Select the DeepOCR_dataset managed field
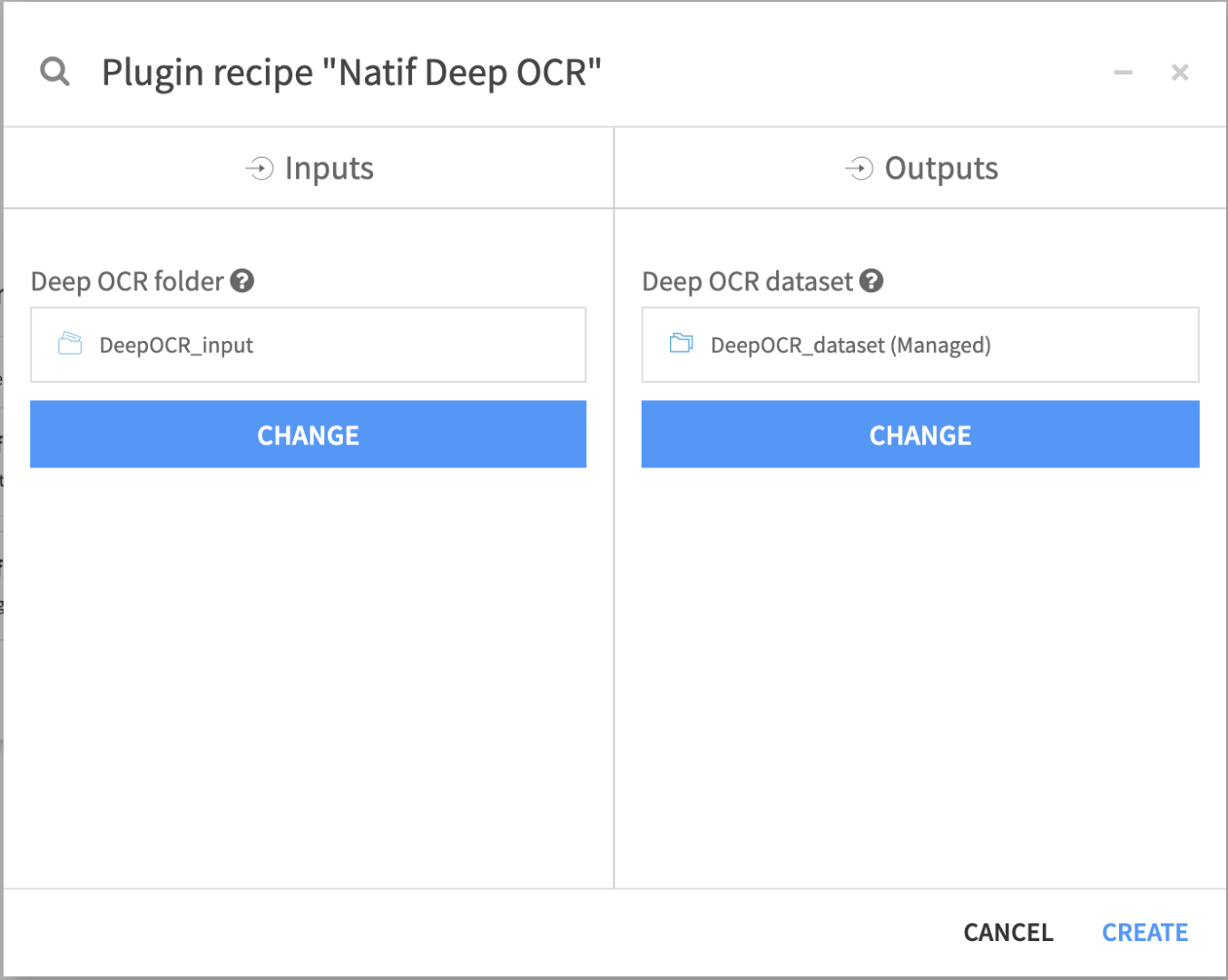Screen dimensions: 1228x980 (919, 345)
